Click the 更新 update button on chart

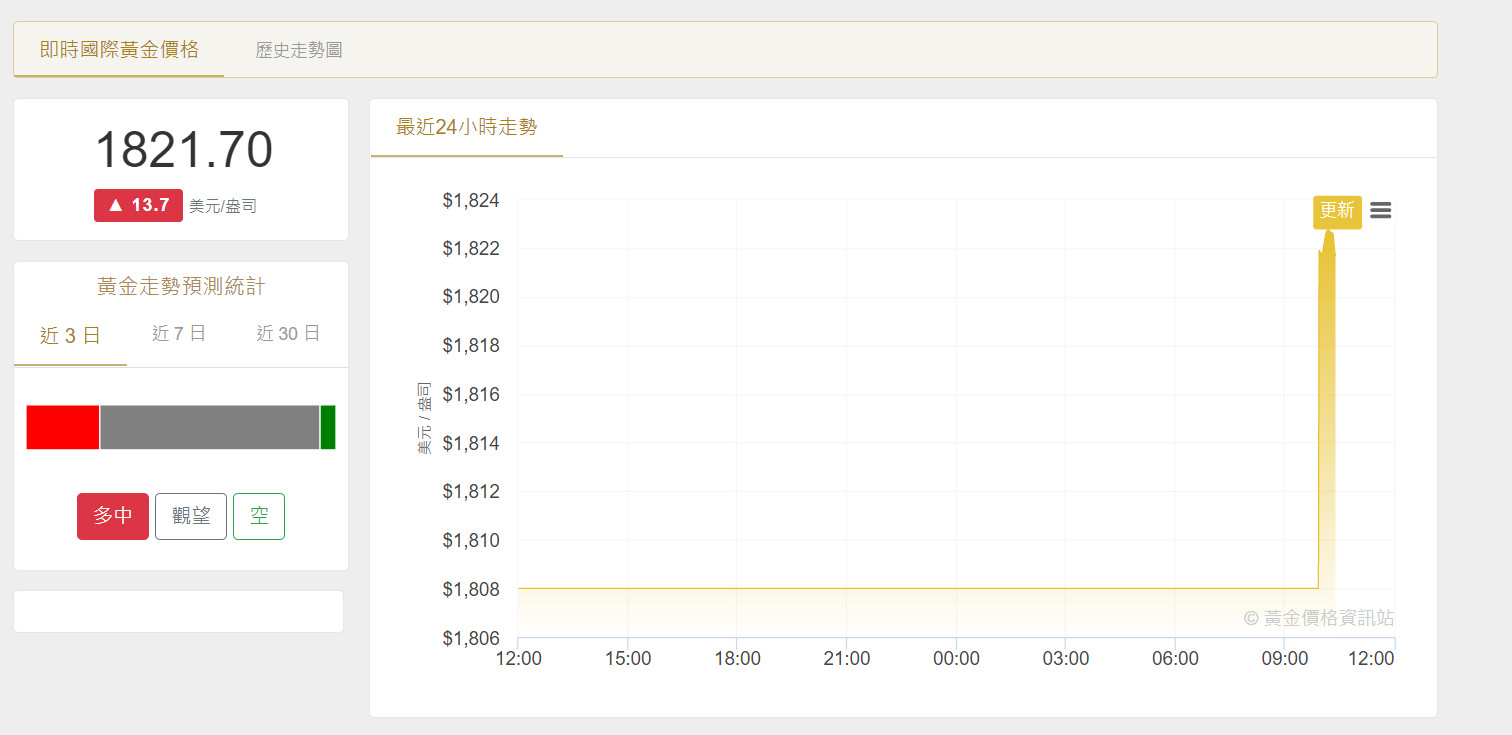(1337, 211)
